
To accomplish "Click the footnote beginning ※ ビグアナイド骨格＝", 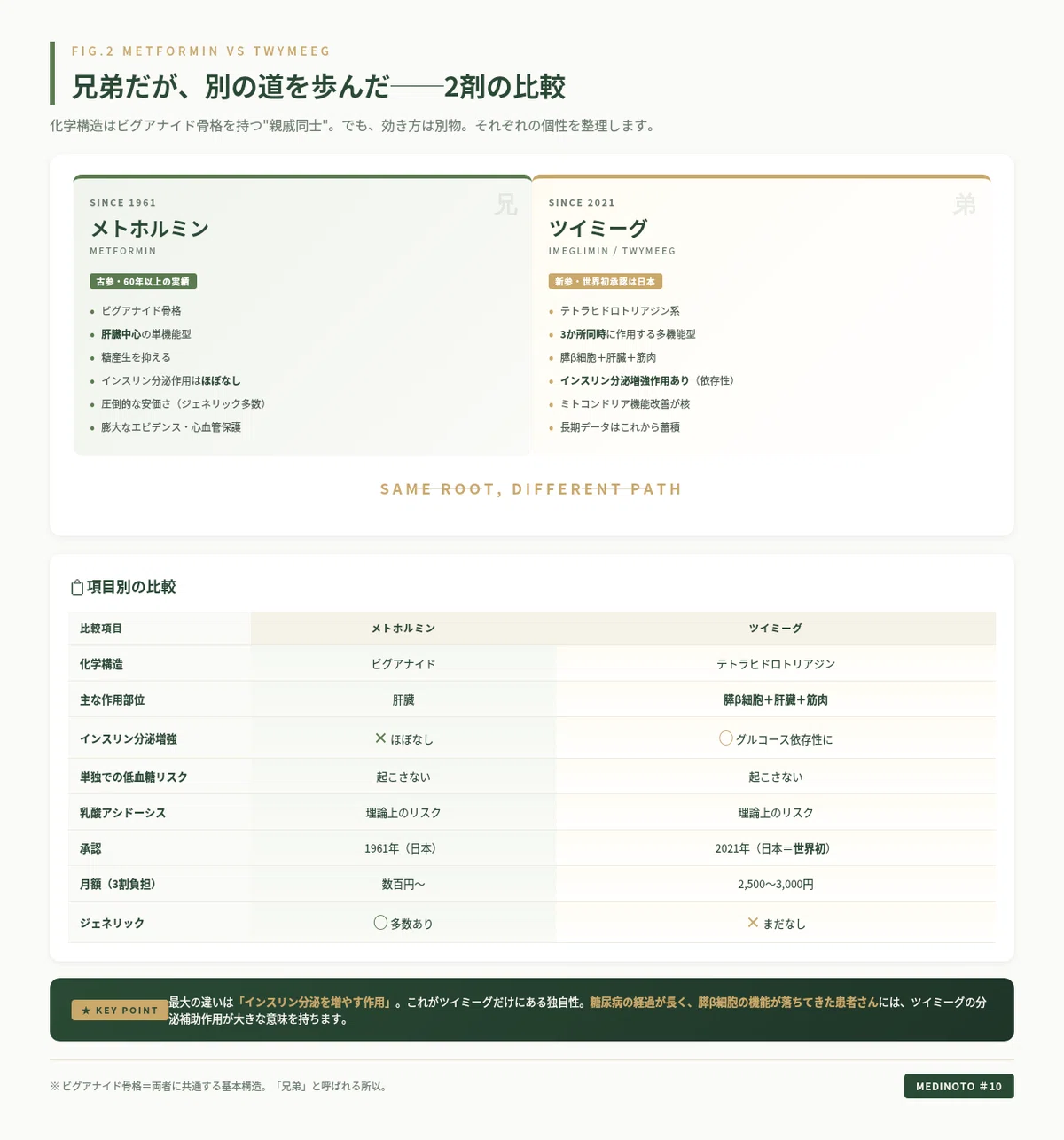I will pyautogui.click(x=219, y=1086).
